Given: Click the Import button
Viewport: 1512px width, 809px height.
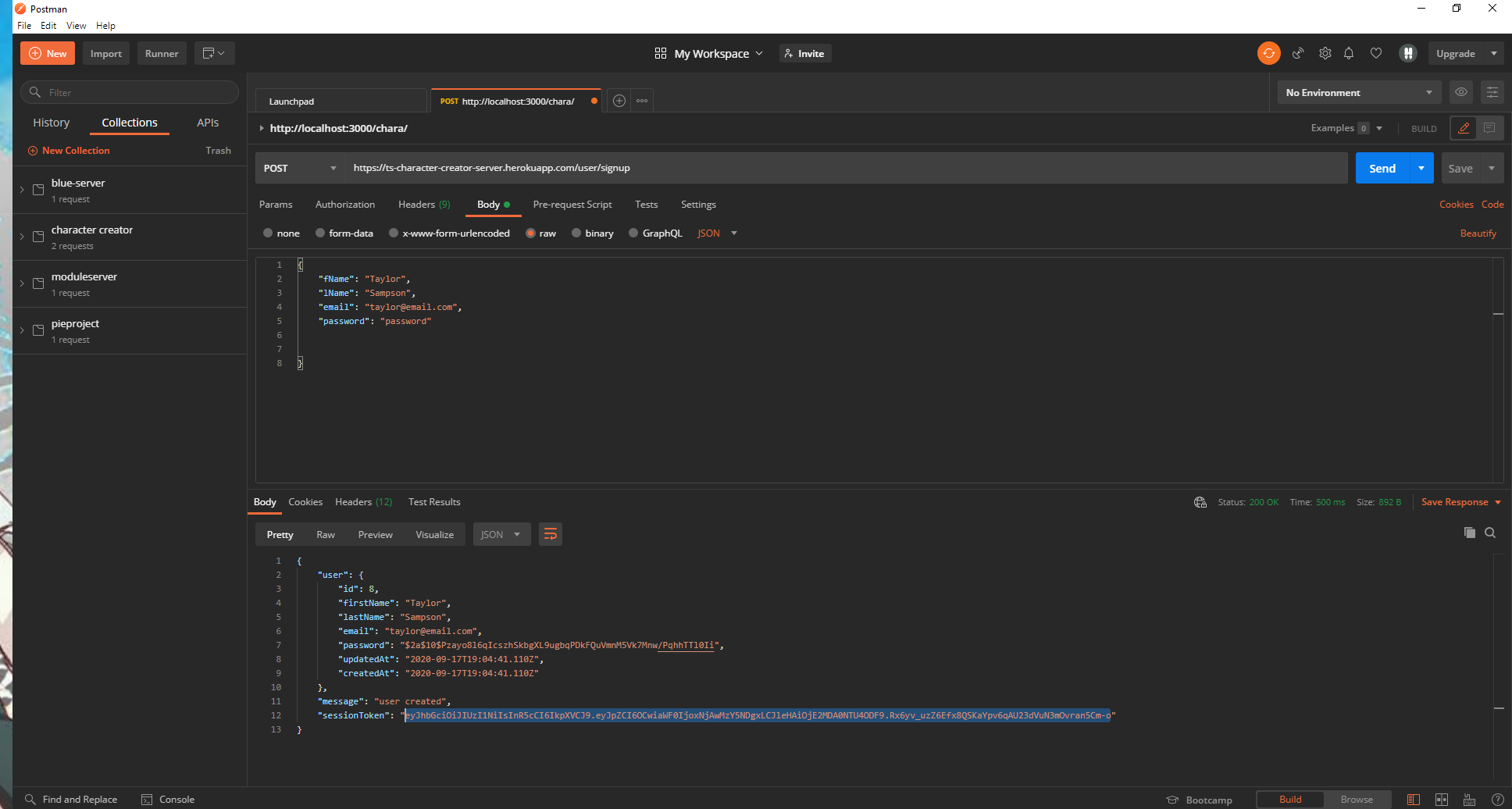Looking at the screenshot, I should point(105,53).
